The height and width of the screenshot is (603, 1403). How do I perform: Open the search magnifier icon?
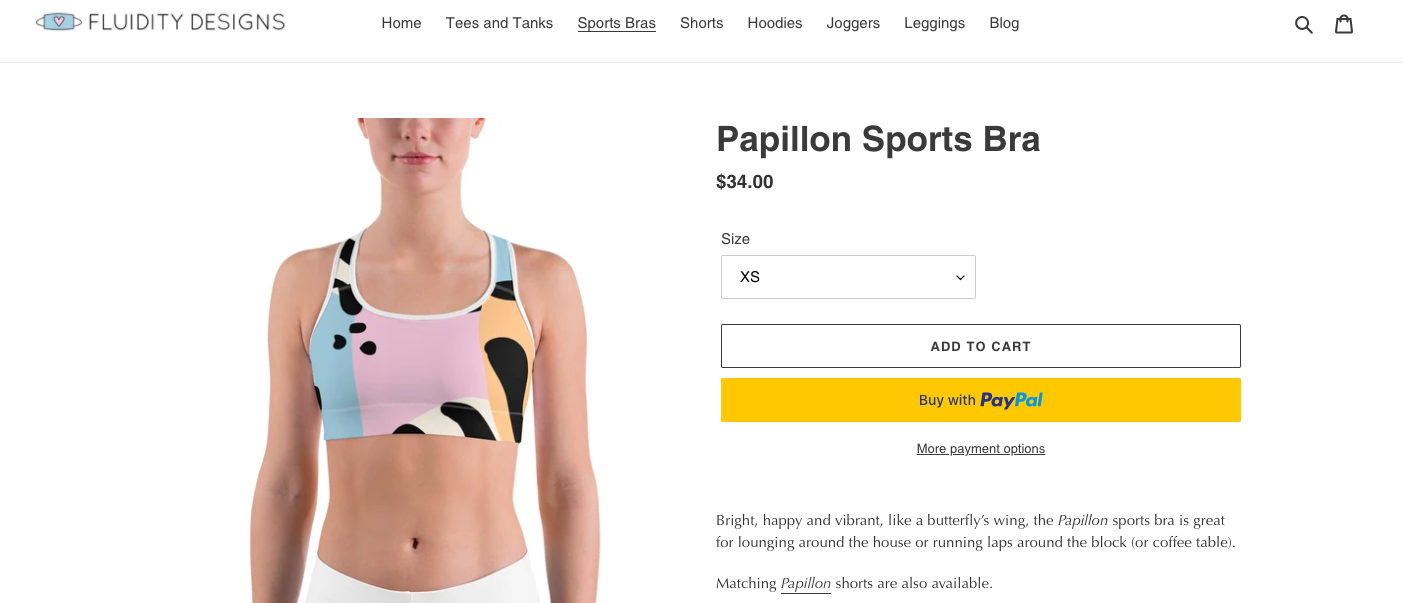click(x=1303, y=24)
